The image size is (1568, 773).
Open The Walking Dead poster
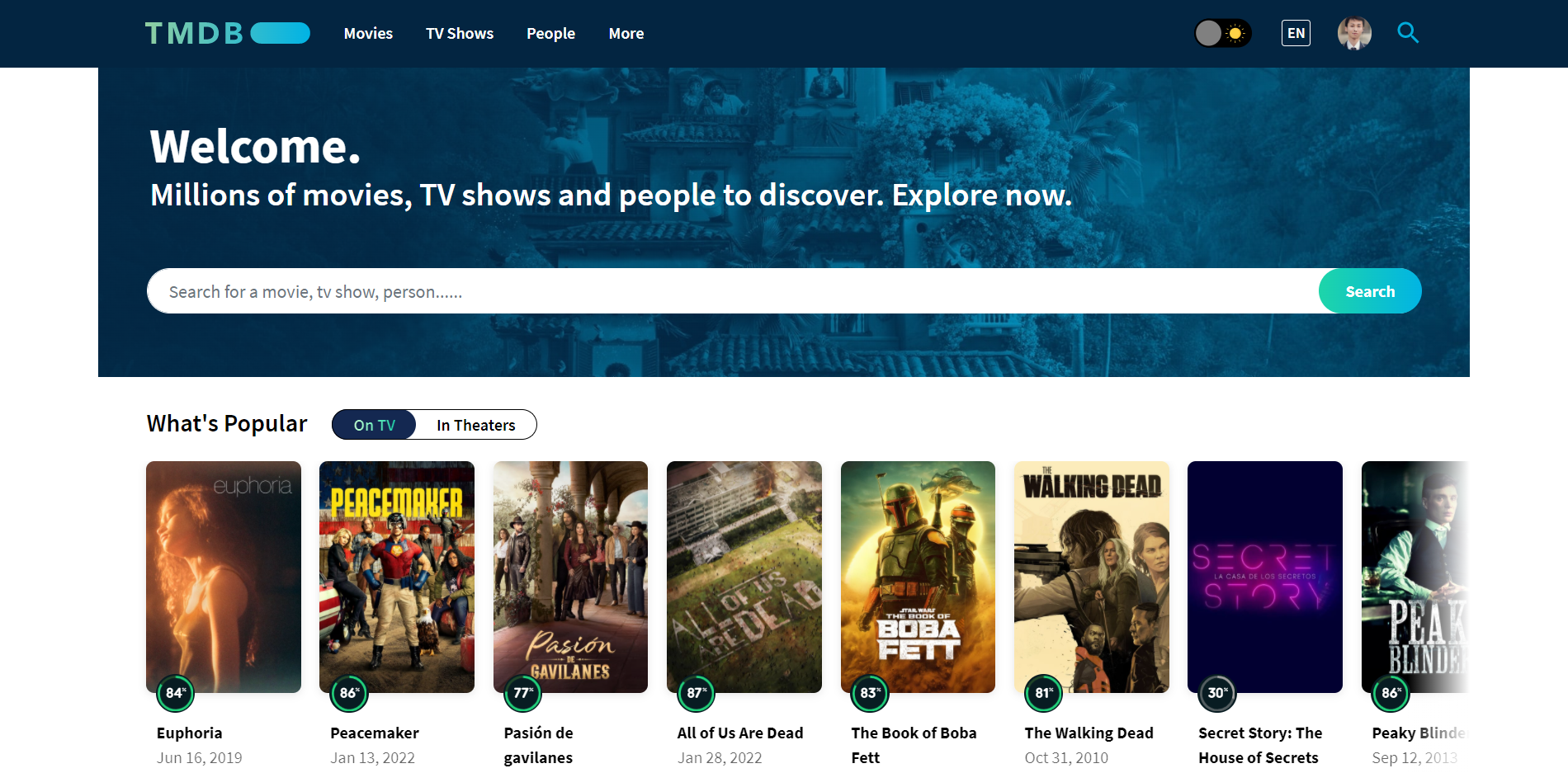point(1092,577)
